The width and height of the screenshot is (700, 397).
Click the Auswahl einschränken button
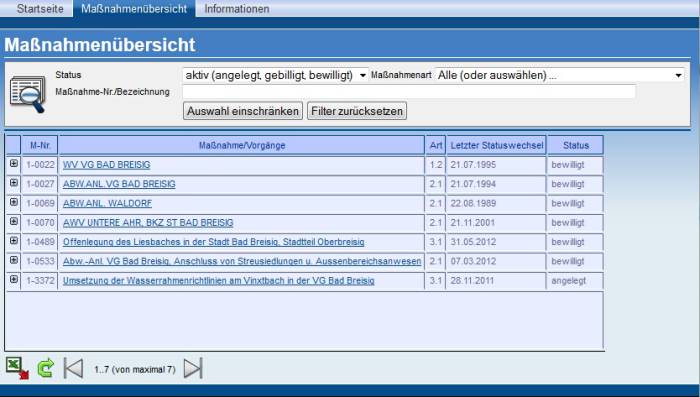pyautogui.click(x=243, y=111)
